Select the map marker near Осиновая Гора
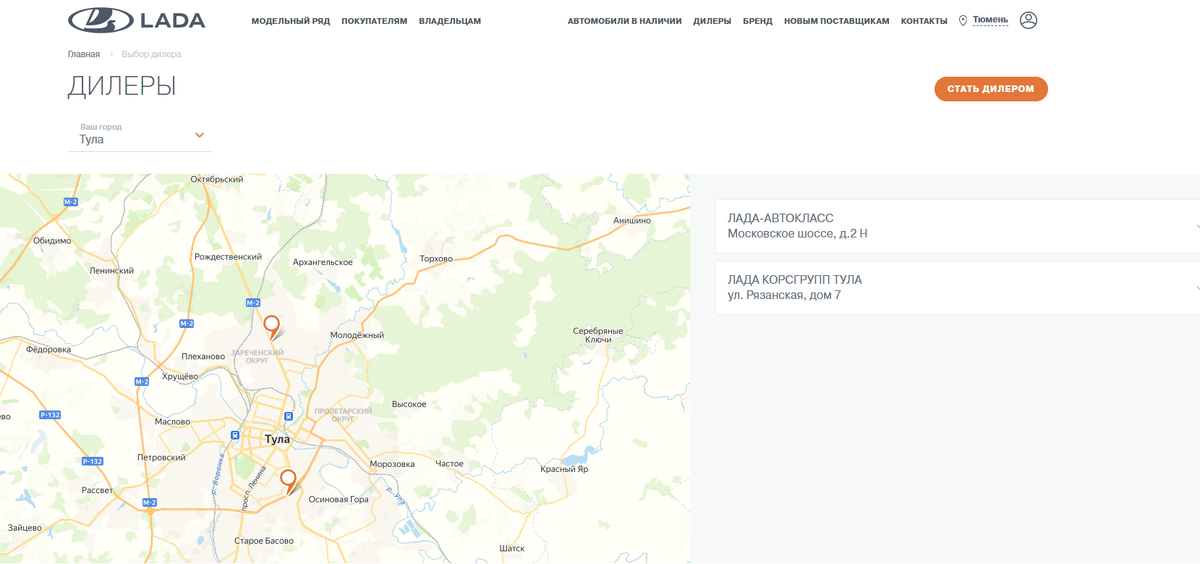 288,481
